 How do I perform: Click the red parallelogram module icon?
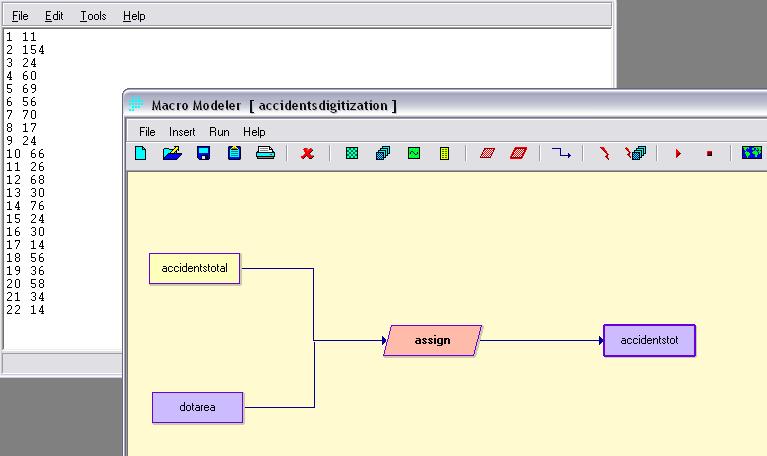(487, 153)
